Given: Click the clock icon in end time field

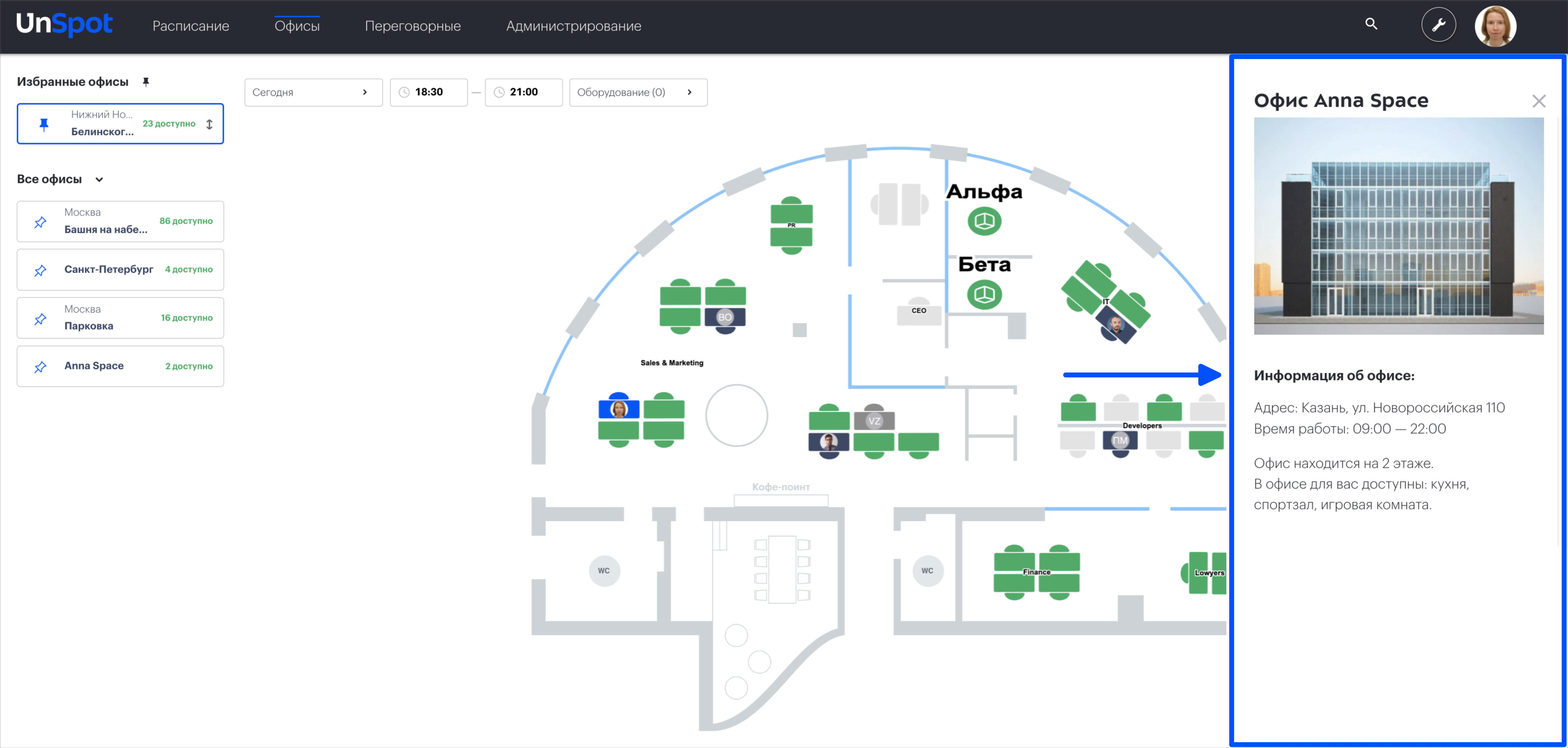Looking at the screenshot, I should pos(499,93).
